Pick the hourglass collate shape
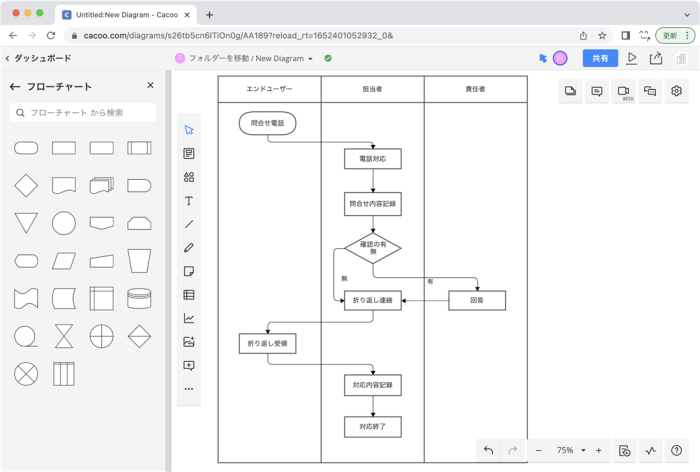This screenshot has width=700, height=472. coord(64,336)
